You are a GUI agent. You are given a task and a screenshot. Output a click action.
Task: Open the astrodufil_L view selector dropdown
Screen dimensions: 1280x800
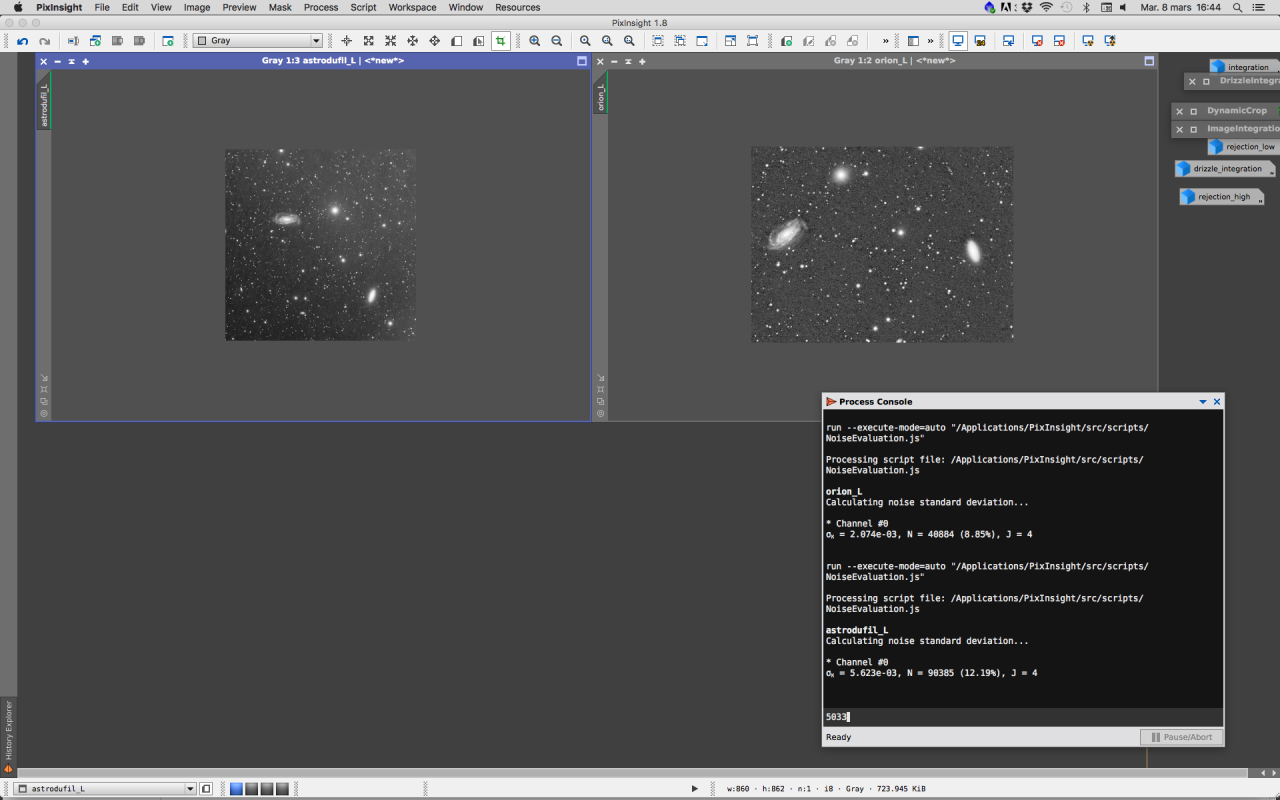[x=105, y=789]
